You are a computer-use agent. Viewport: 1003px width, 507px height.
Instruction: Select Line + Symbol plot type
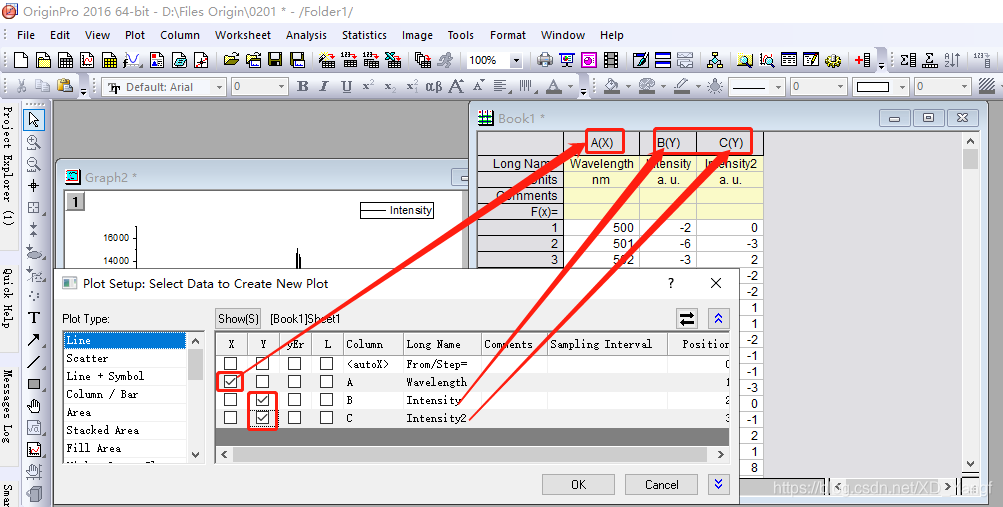[x=105, y=377]
